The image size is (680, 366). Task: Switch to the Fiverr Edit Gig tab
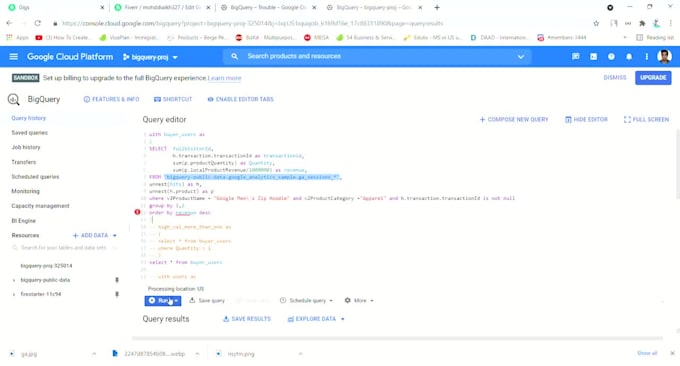click(161, 7)
